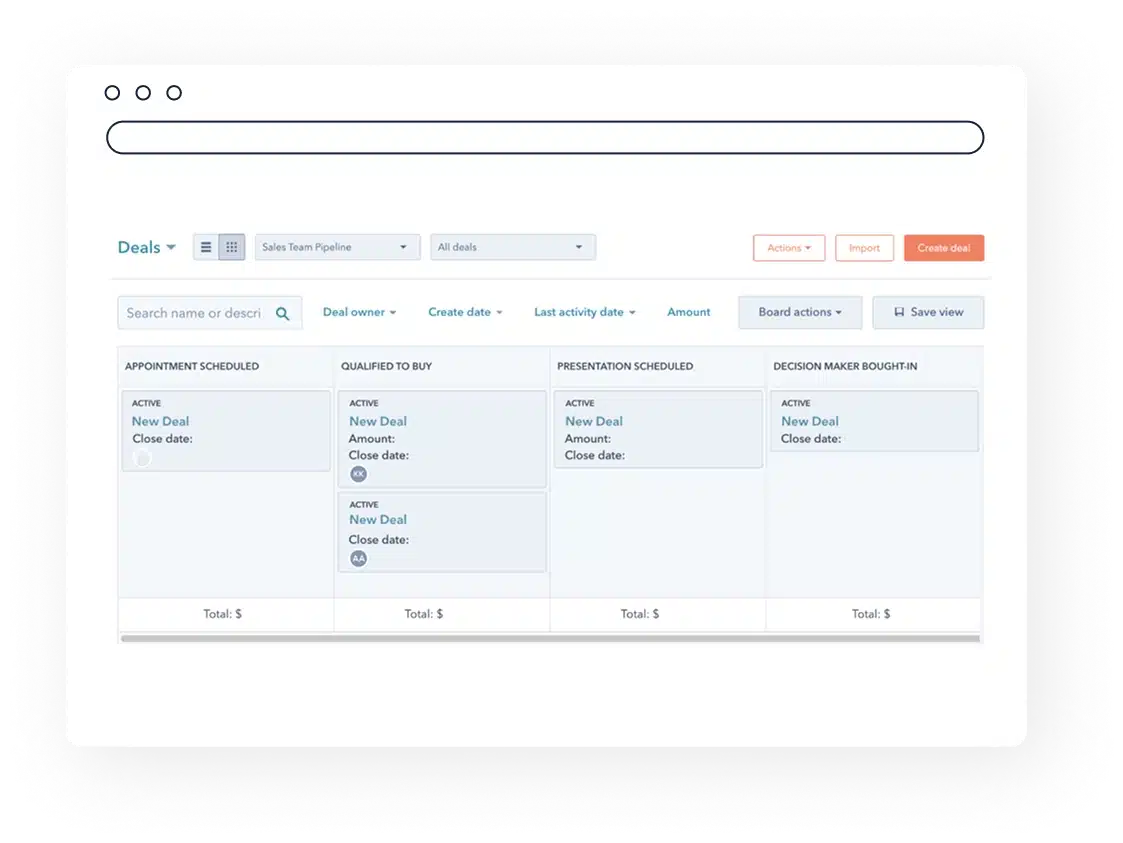
Task: Open the Actions dropdown button
Action: pyautogui.click(x=789, y=248)
